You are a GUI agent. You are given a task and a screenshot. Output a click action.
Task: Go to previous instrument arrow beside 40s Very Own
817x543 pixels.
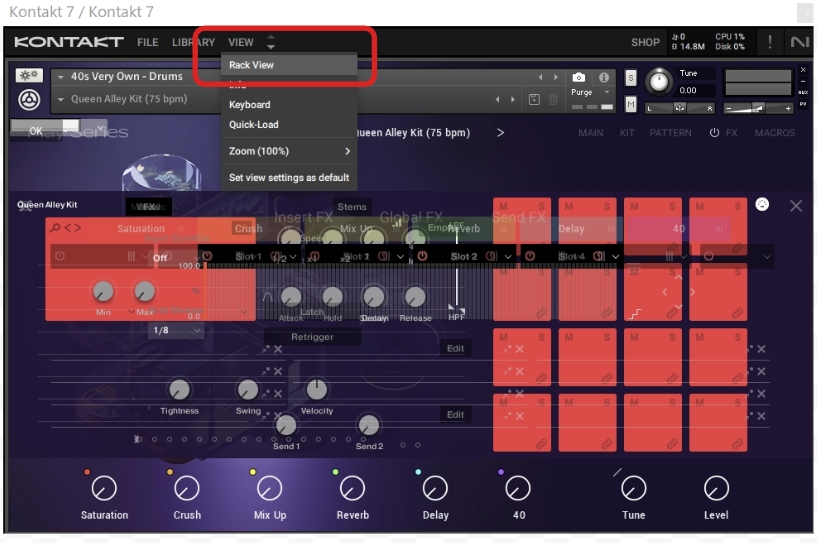point(540,77)
